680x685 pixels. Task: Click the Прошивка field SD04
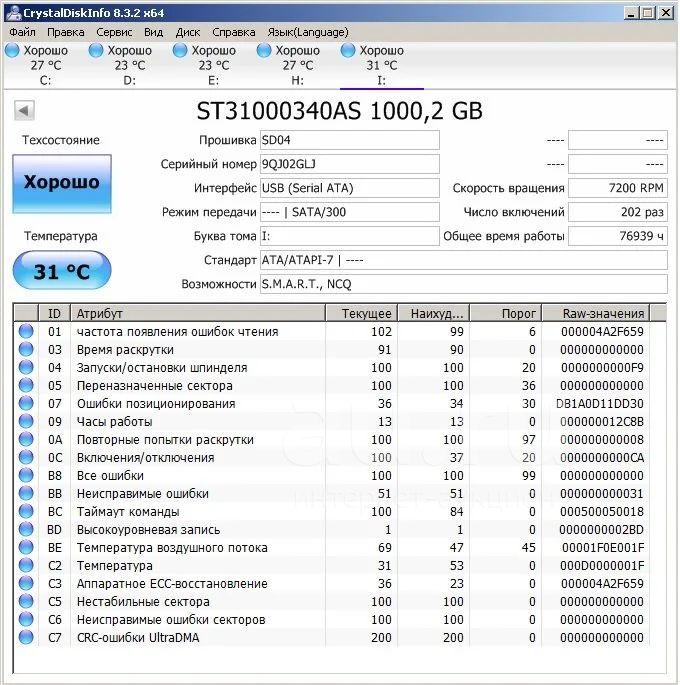[350, 140]
